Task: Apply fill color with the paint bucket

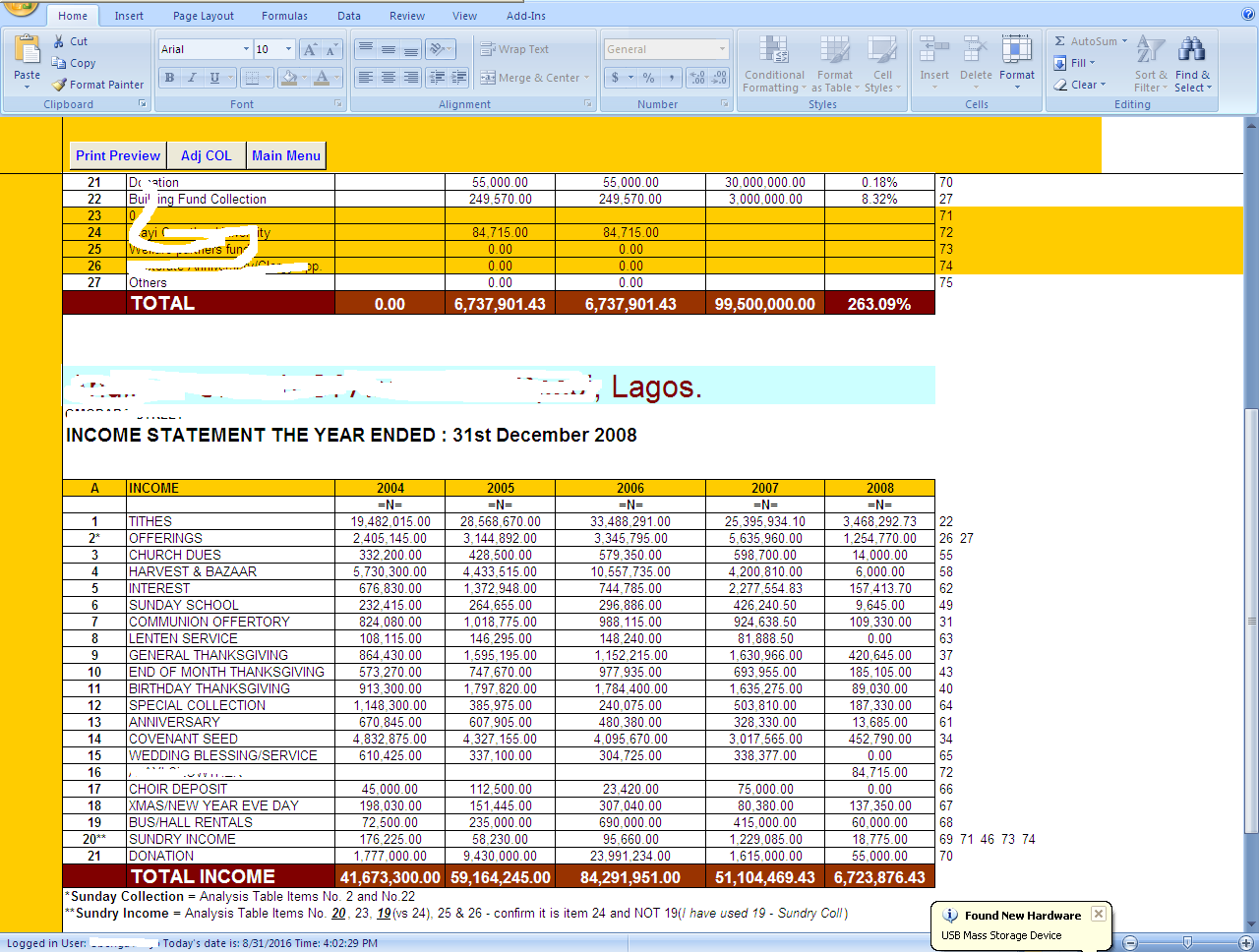Action: point(288,78)
